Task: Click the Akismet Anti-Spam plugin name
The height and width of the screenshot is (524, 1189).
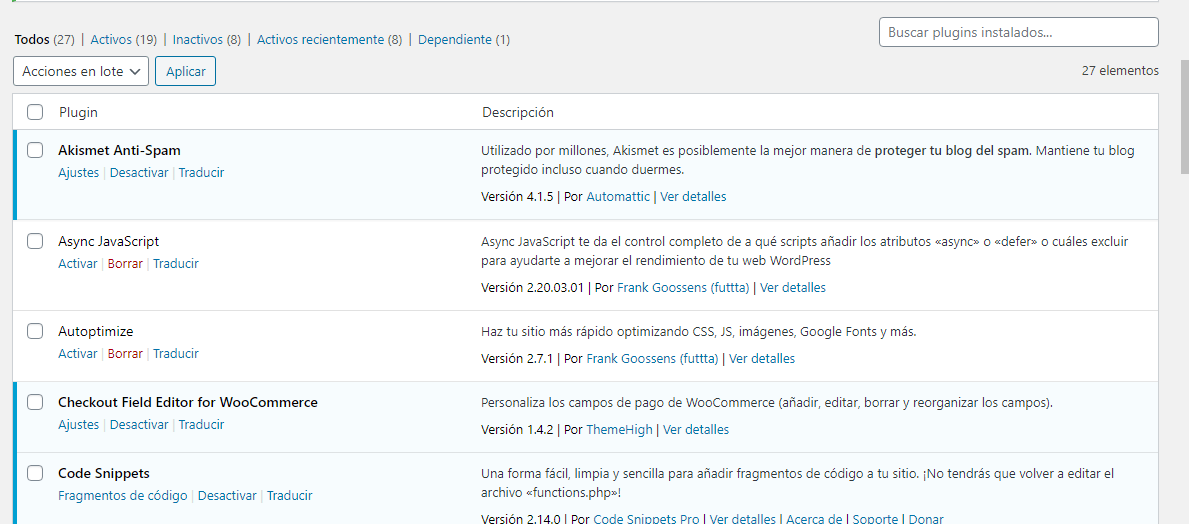Action: (119, 150)
